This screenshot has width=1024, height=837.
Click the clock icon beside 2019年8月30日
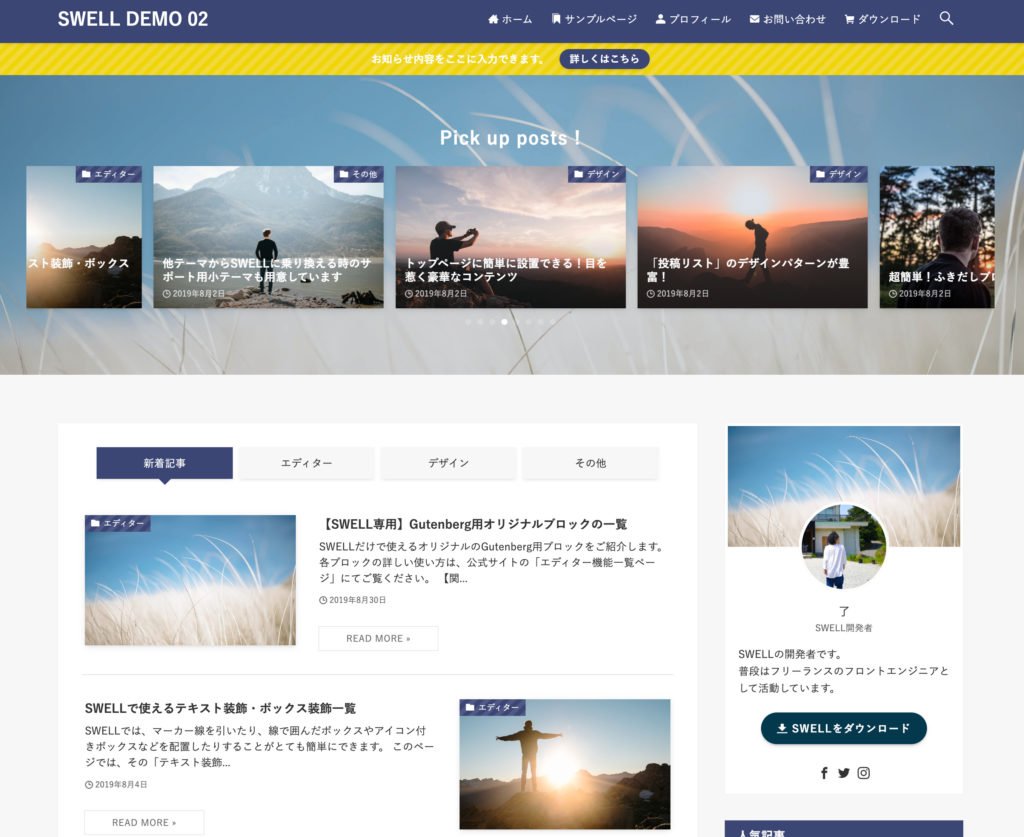[323, 599]
